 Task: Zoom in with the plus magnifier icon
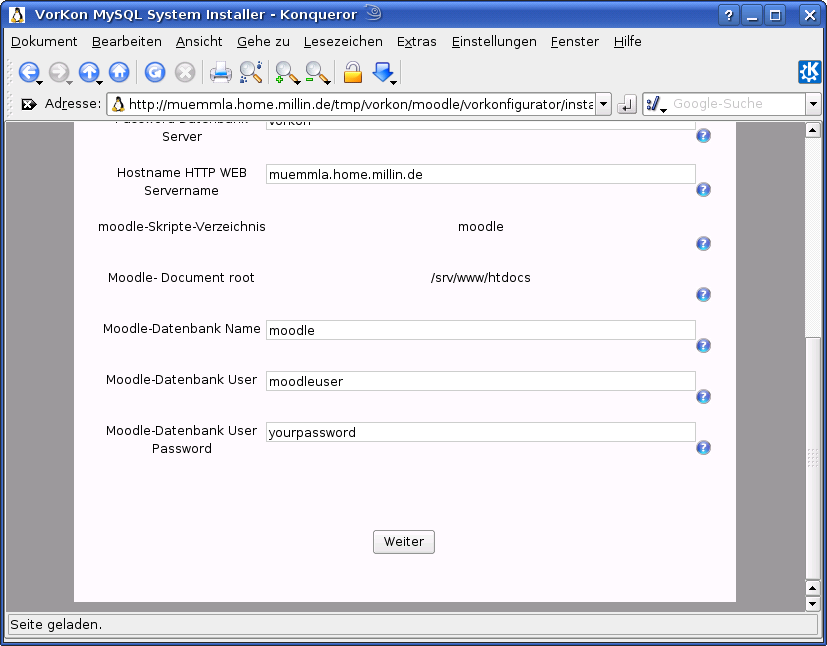click(285, 72)
